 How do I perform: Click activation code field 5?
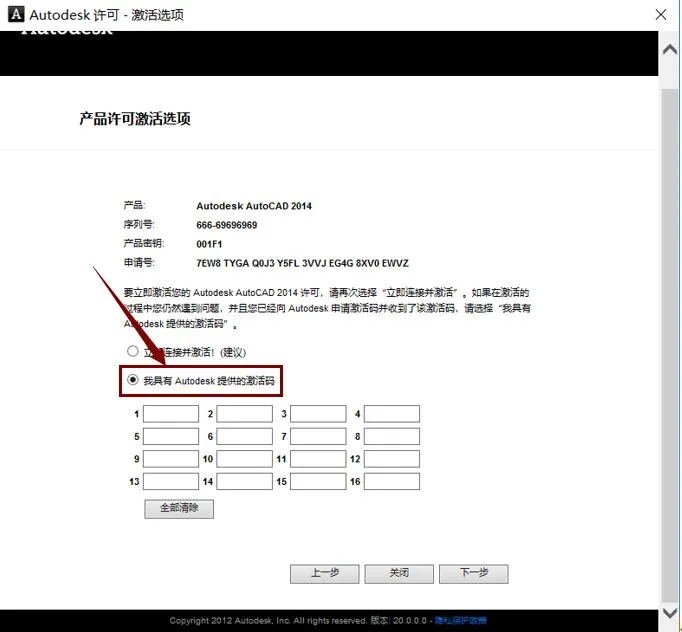(171, 436)
